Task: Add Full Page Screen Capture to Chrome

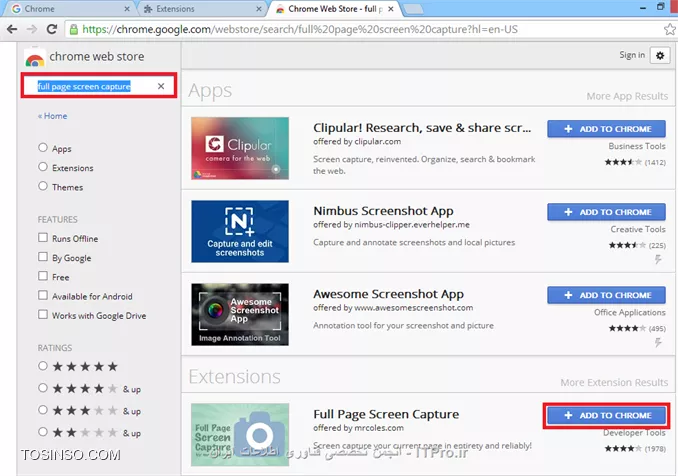Action: (606, 415)
